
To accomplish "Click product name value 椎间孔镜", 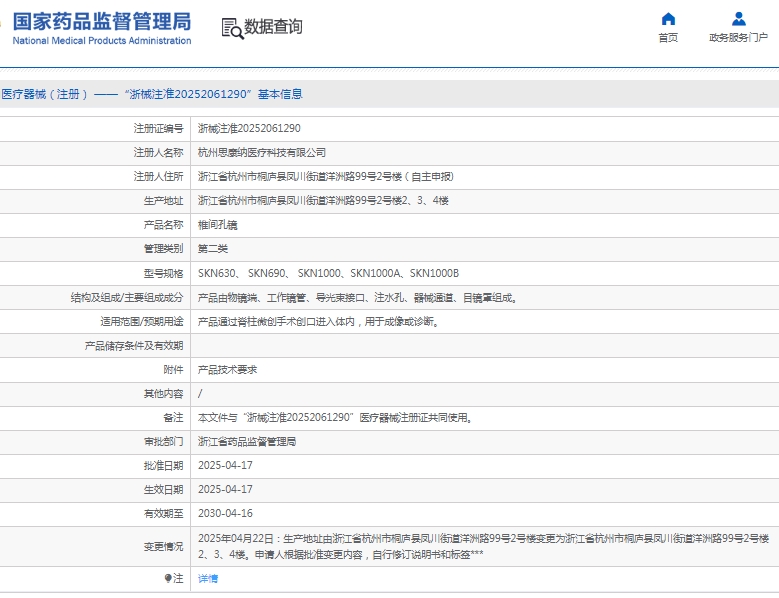I will (x=218, y=225).
